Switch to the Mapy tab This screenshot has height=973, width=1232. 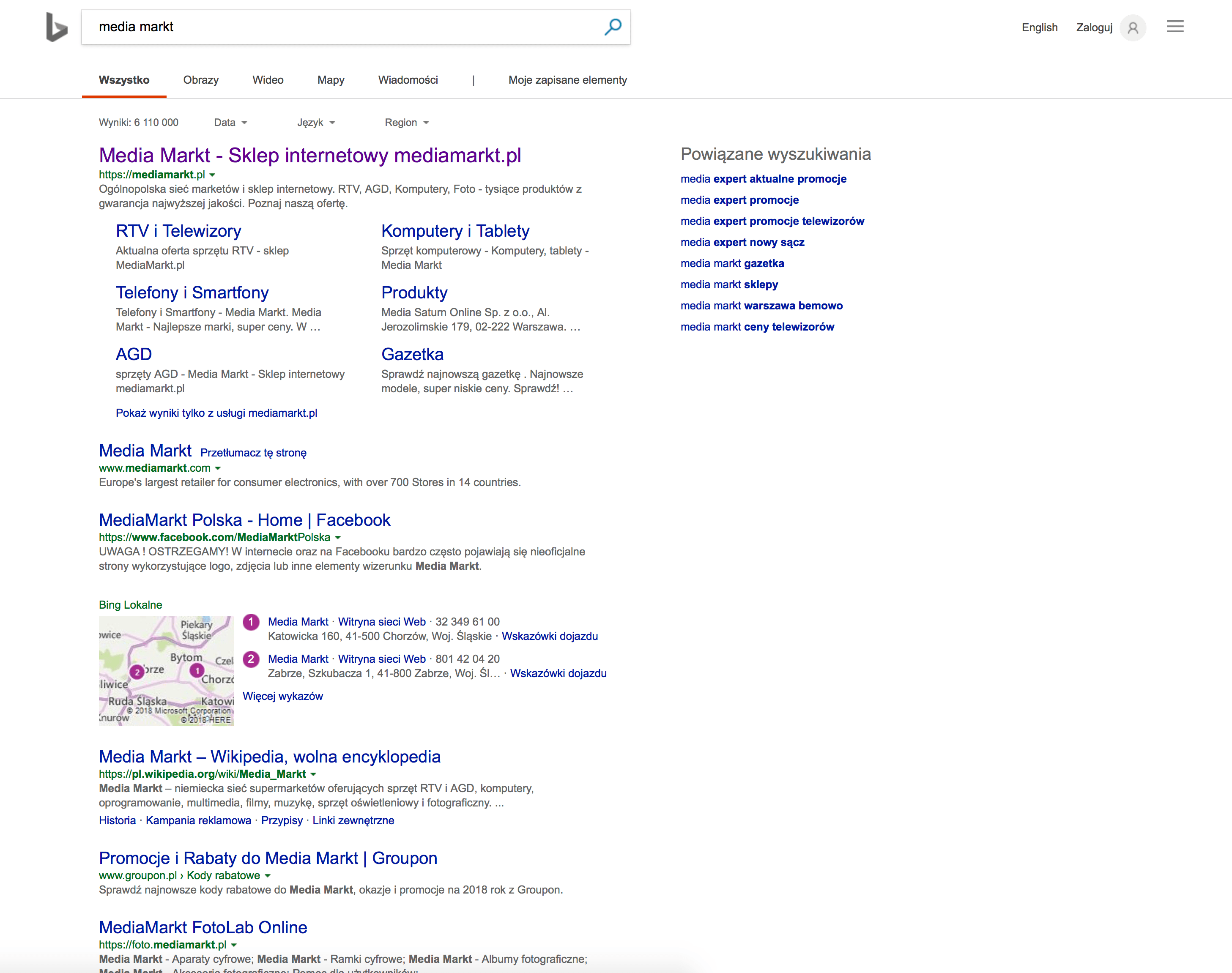coord(331,80)
